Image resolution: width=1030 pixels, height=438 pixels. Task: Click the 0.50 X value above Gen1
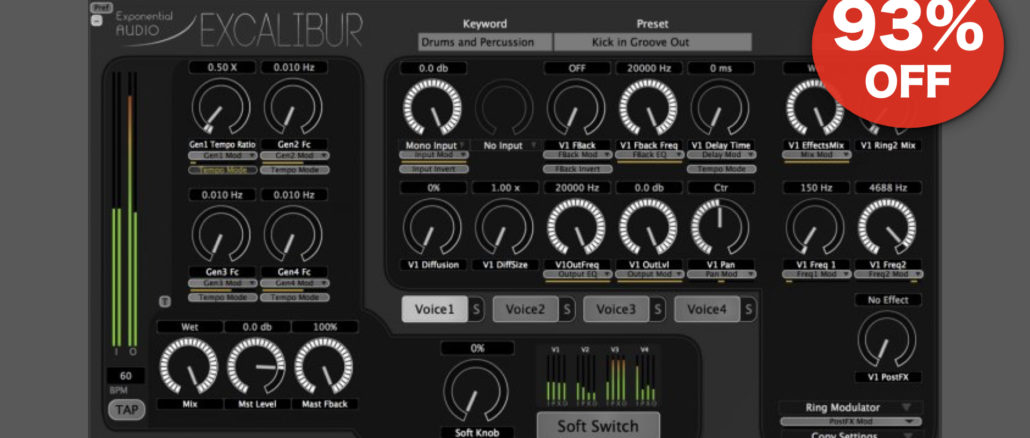222,67
